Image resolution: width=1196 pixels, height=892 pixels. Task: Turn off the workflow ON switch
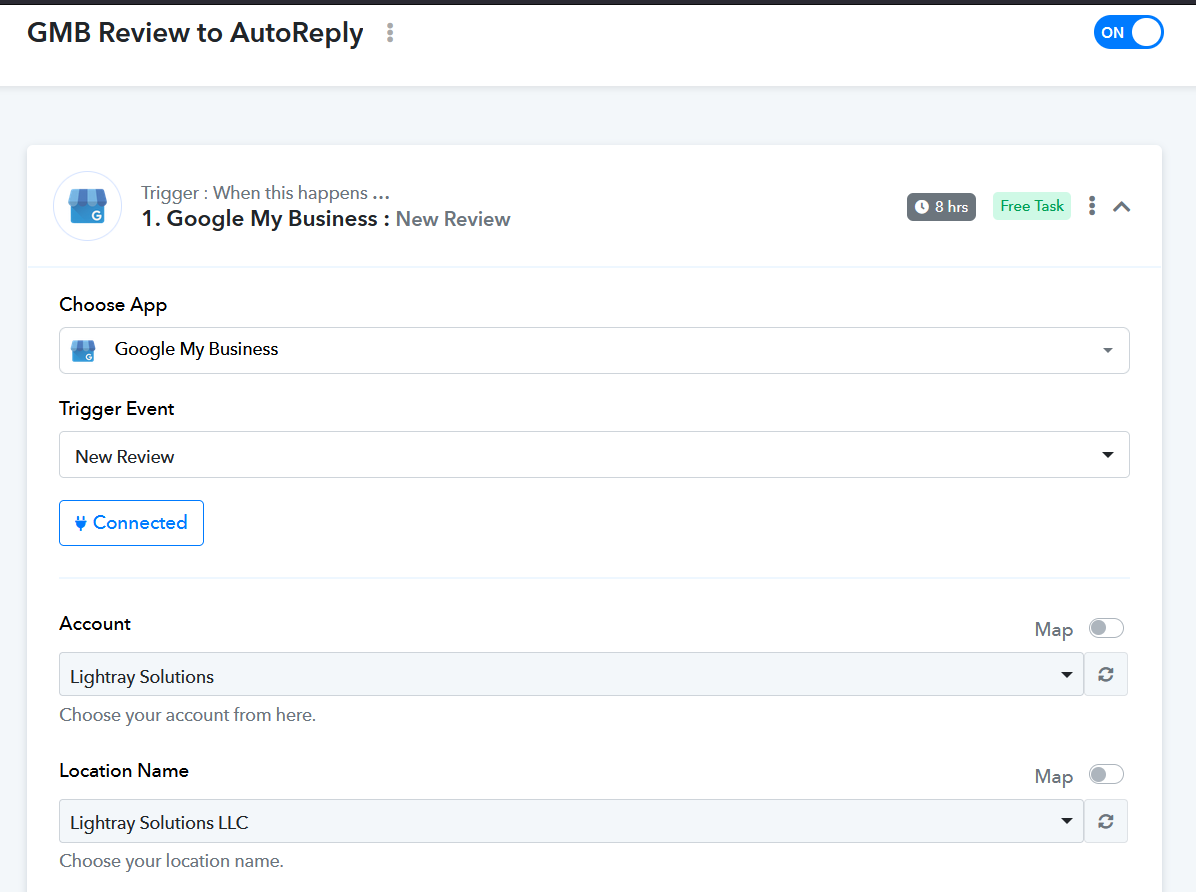click(1128, 33)
